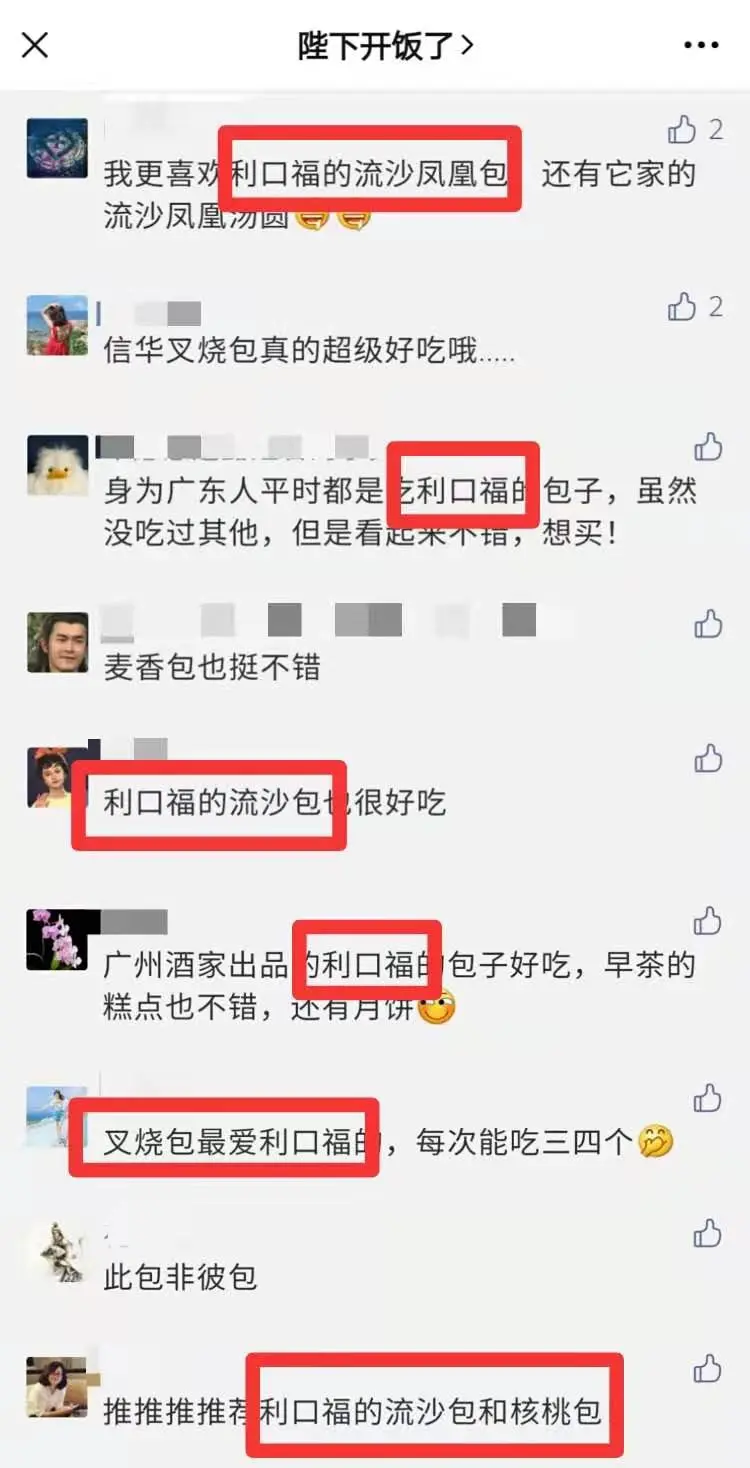Open the orchid flower avatar profile
The height and width of the screenshot is (1468, 750).
coord(57,939)
